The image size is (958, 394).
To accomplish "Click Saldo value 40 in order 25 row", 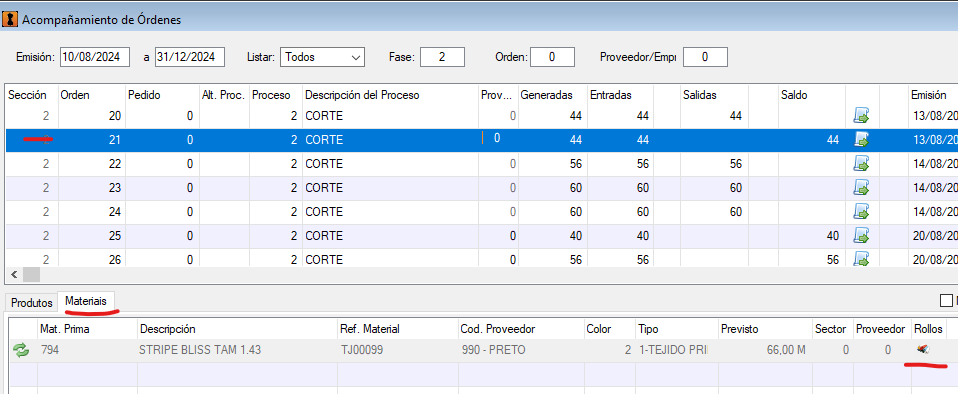I will (x=832, y=236).
